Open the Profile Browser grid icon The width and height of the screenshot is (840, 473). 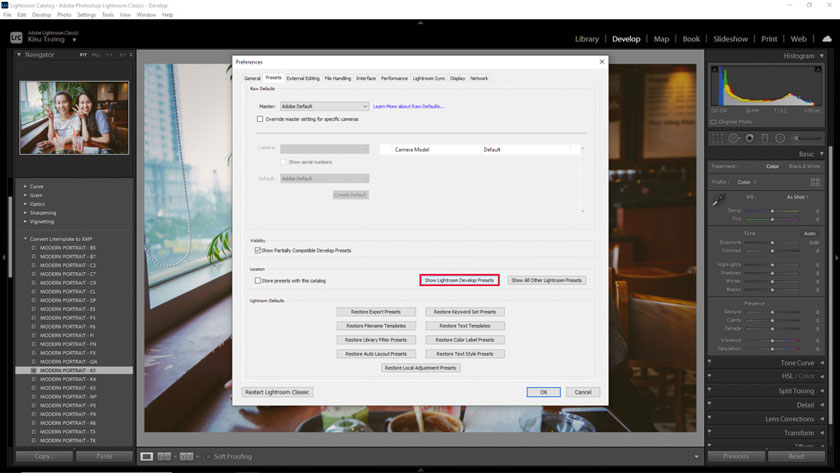click(815, 182)
